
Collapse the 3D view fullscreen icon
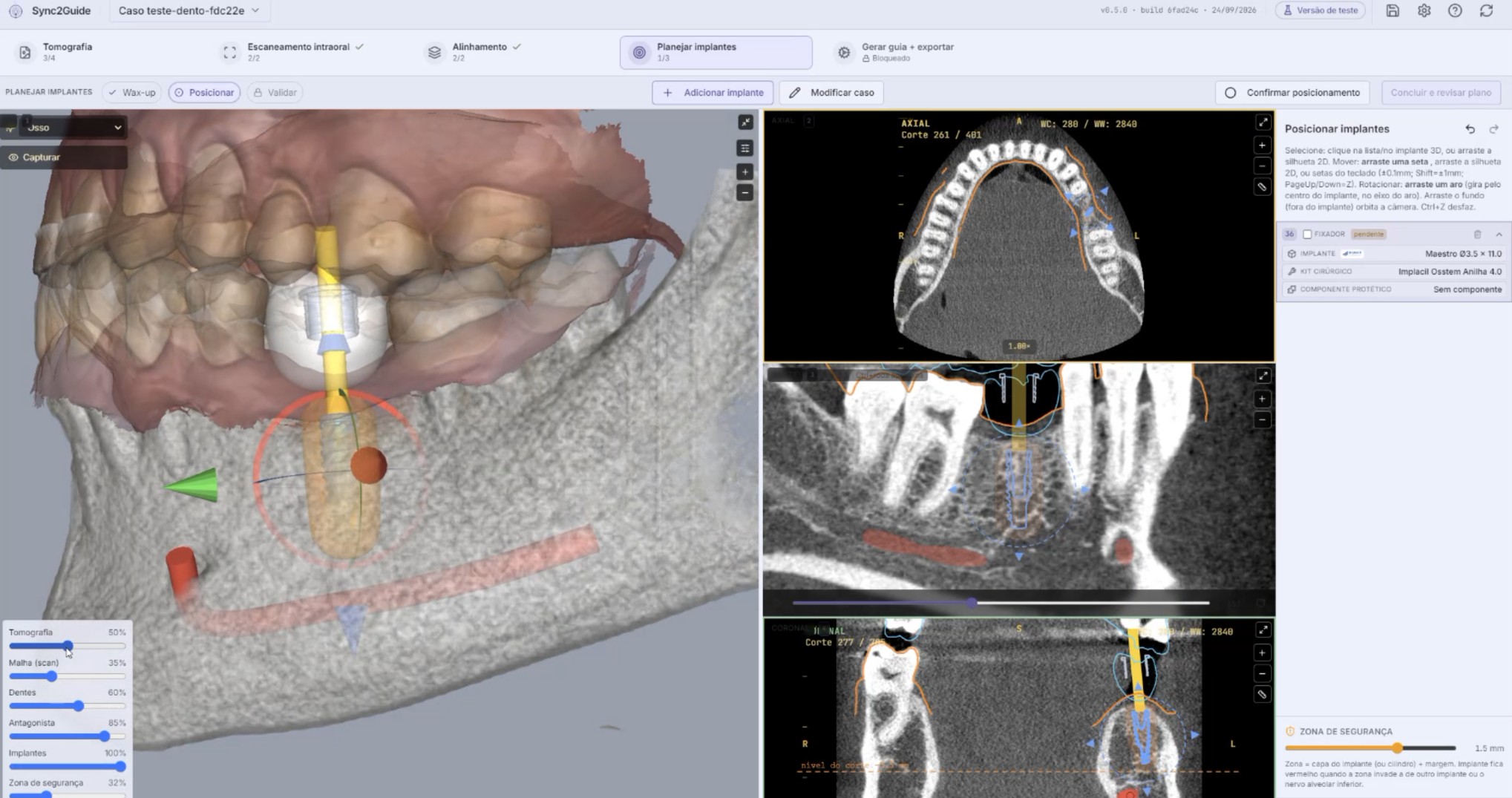tap(745, 122)
